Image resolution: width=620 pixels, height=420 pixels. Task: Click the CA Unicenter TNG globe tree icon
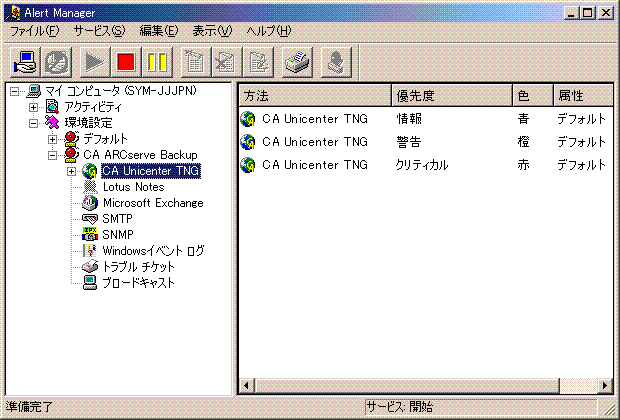click(90, 171)
